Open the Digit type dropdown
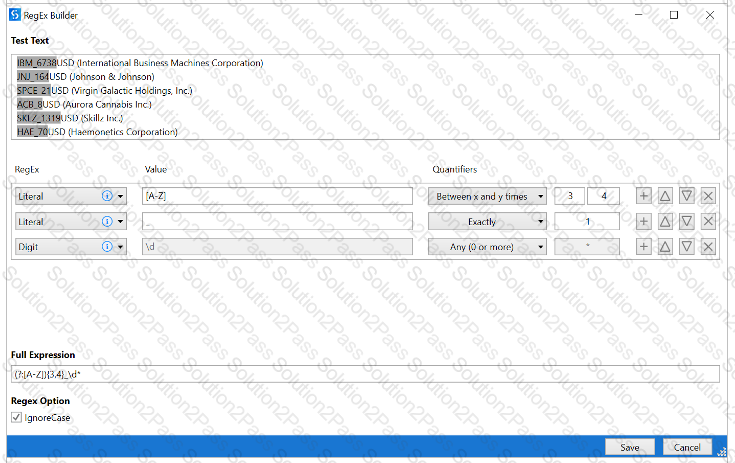This screenshot has height=463, width=735. (120, 246)
